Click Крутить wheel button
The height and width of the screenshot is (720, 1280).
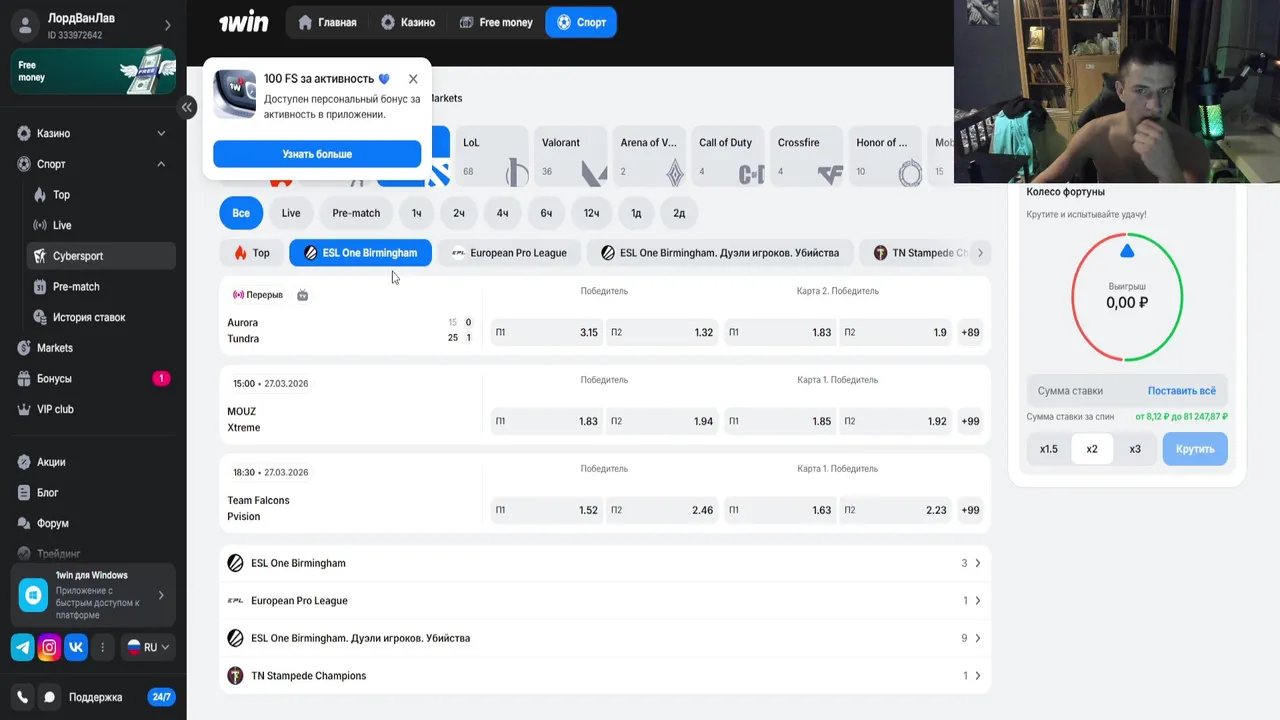click(x=1195, y=449)
